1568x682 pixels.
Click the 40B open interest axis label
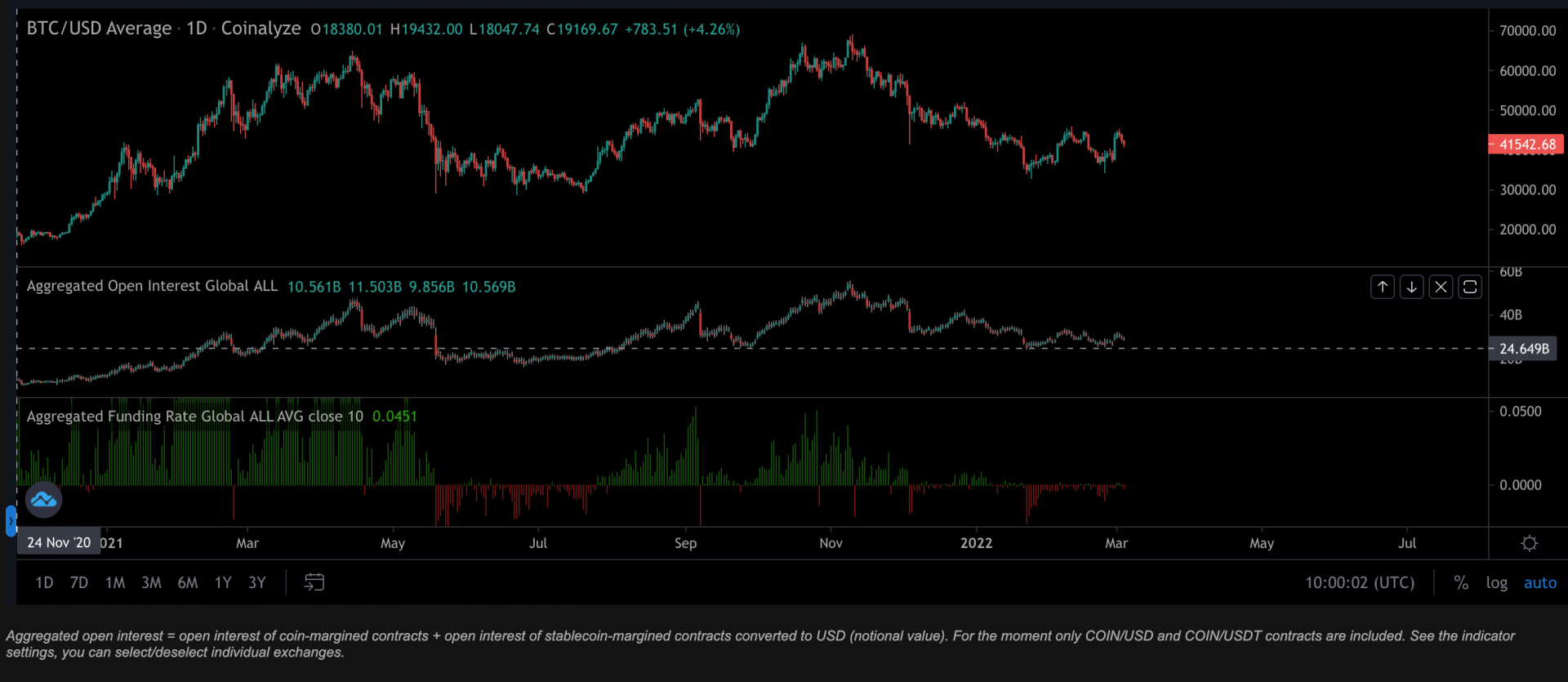click(1511, 314)
